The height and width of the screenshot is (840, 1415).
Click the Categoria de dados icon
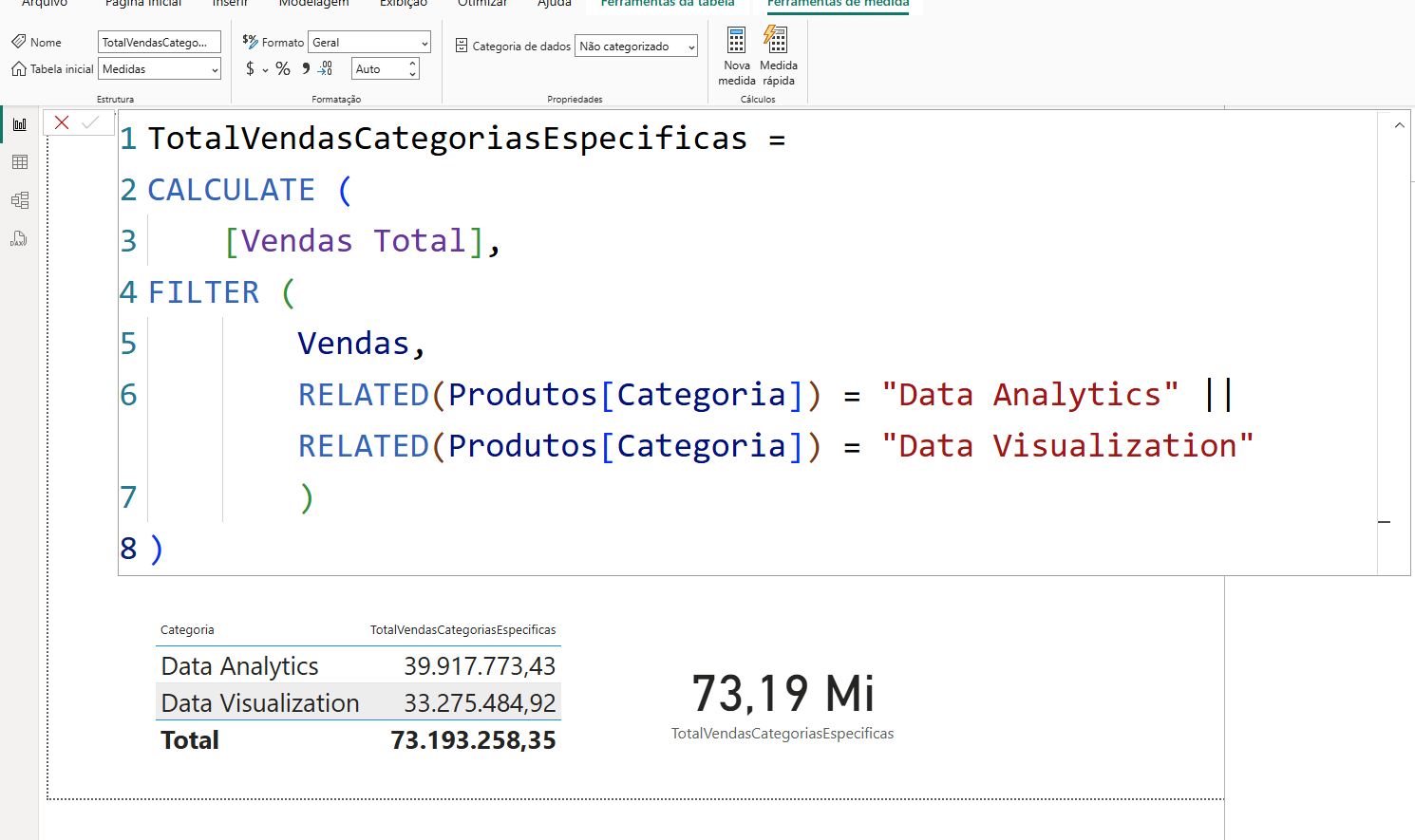[x=462, y=46]
